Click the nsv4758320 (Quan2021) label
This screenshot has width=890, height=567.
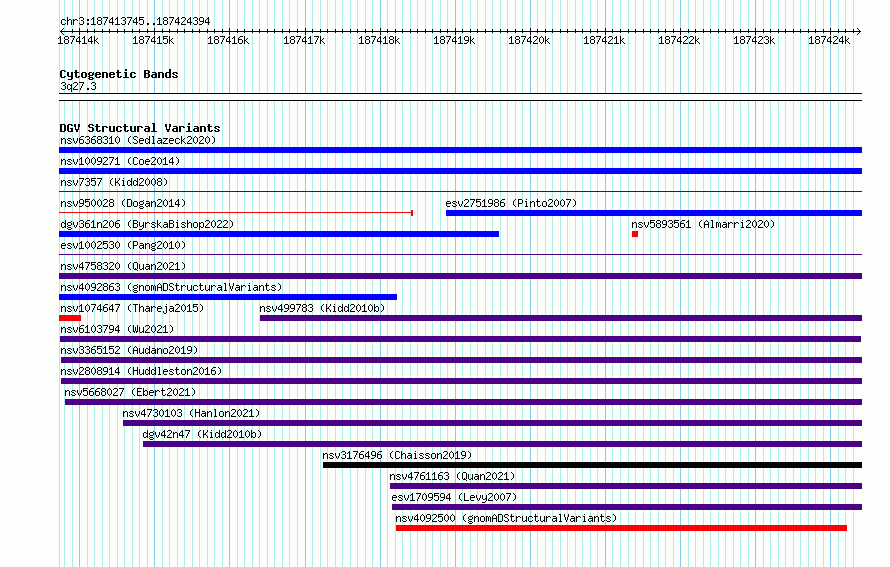[x=123, y=266]
